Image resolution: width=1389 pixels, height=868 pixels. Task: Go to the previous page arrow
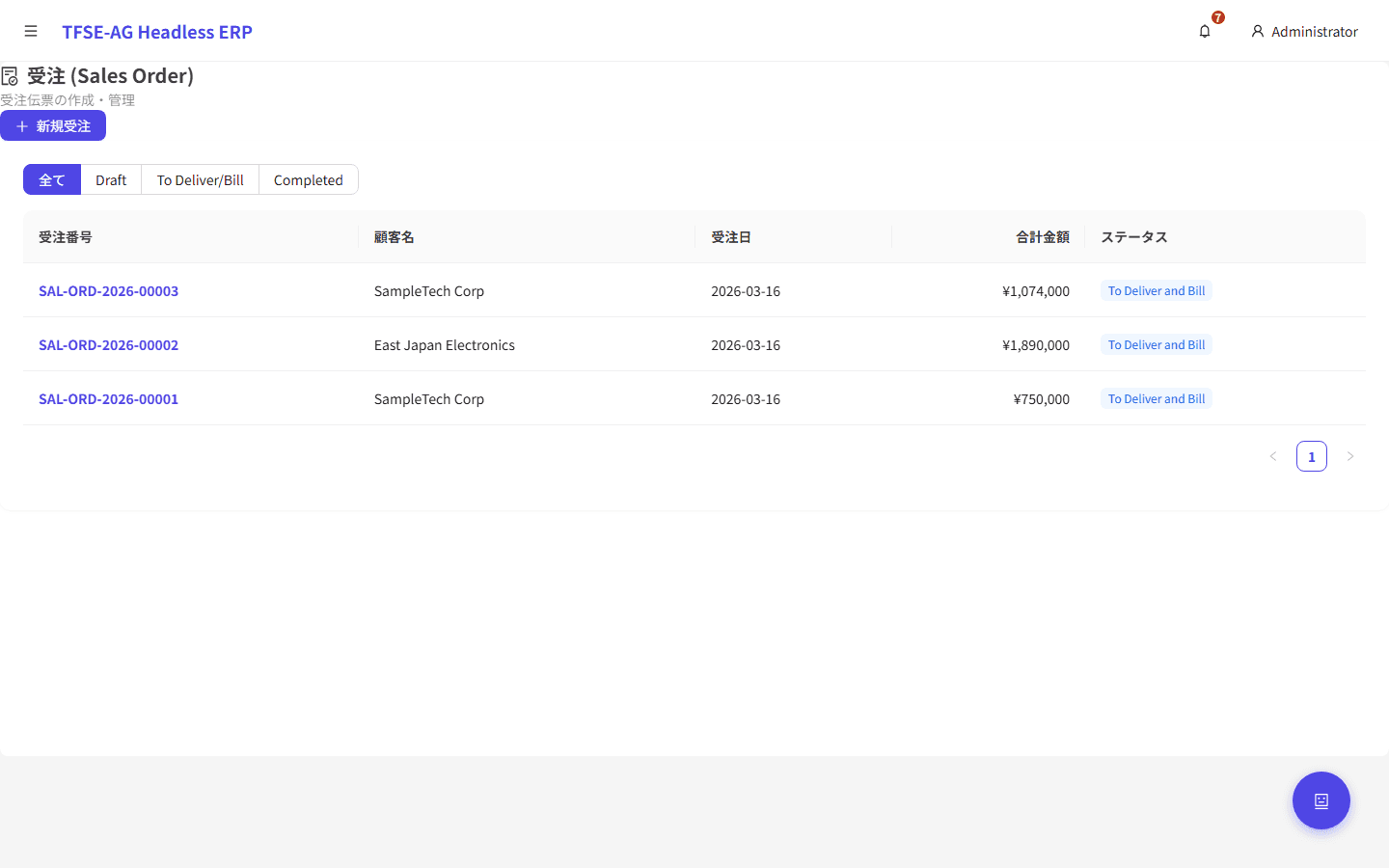point(1273,456)
